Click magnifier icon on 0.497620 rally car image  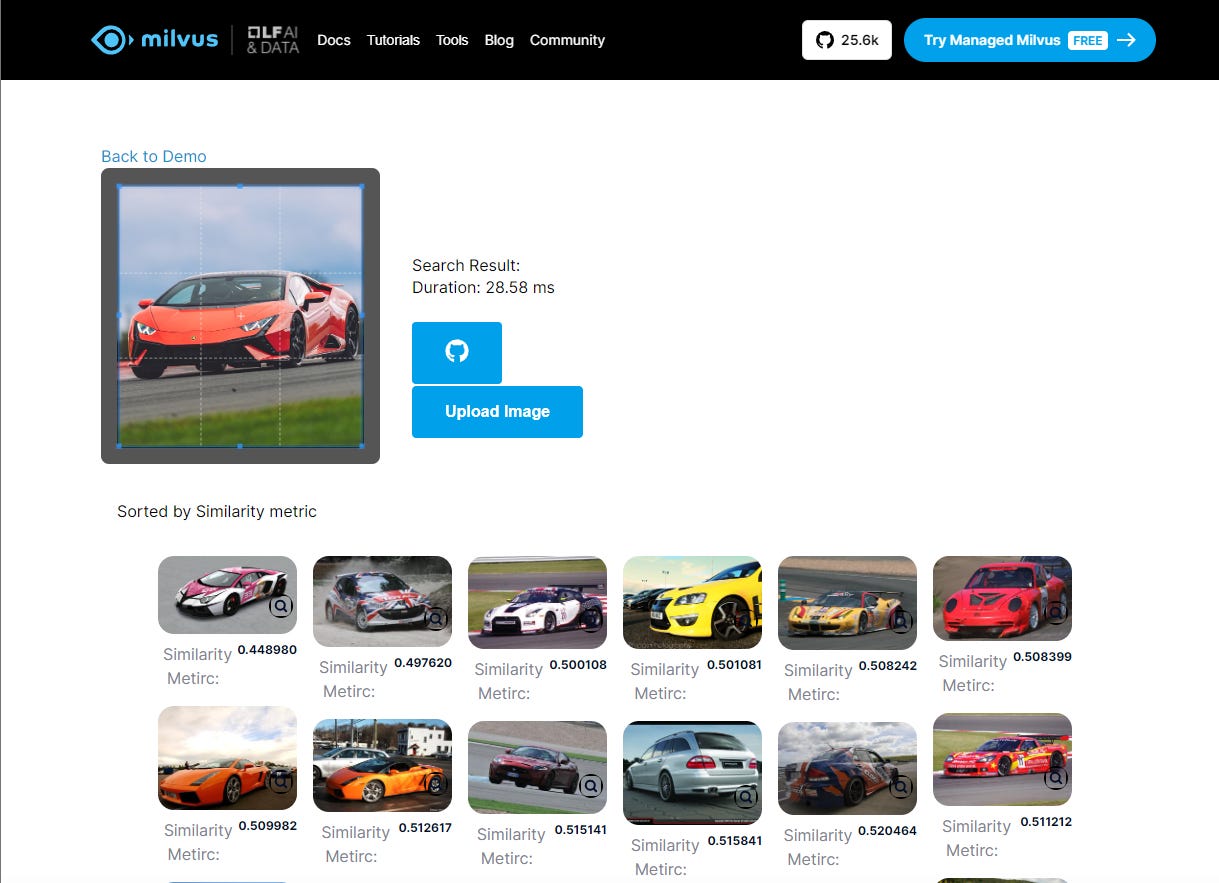(x=436, y=619)
